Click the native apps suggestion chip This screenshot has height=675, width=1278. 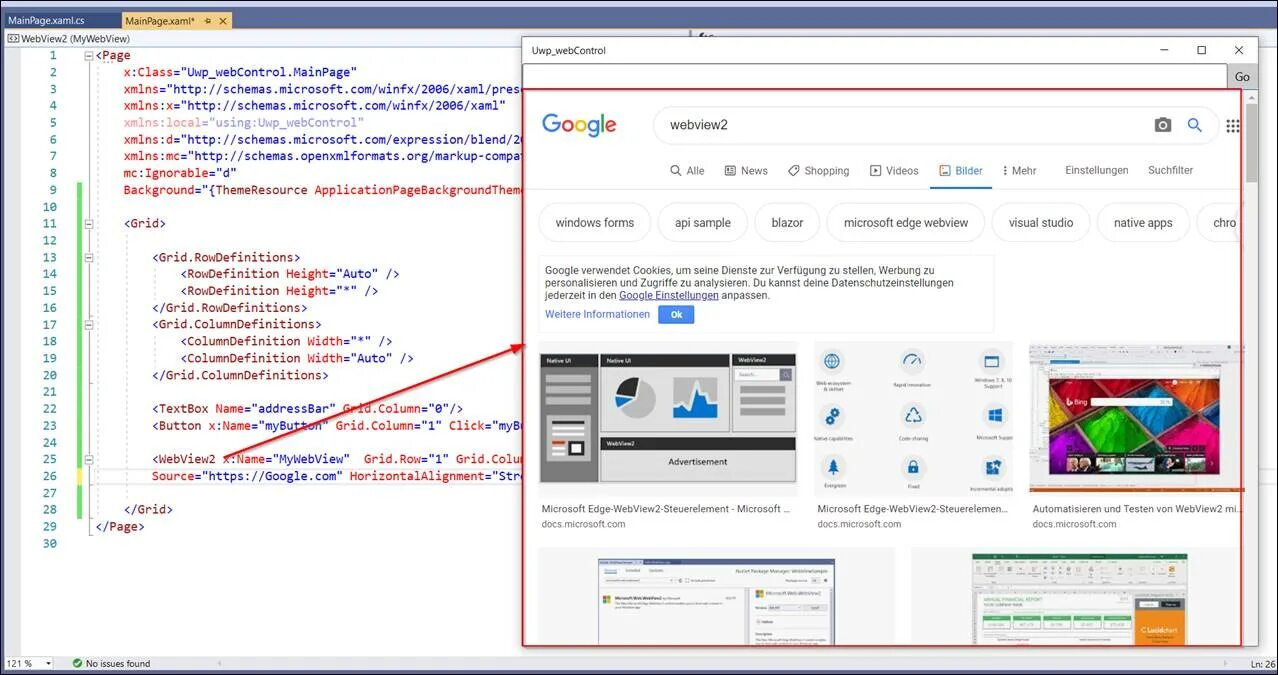click(1143, 223)
